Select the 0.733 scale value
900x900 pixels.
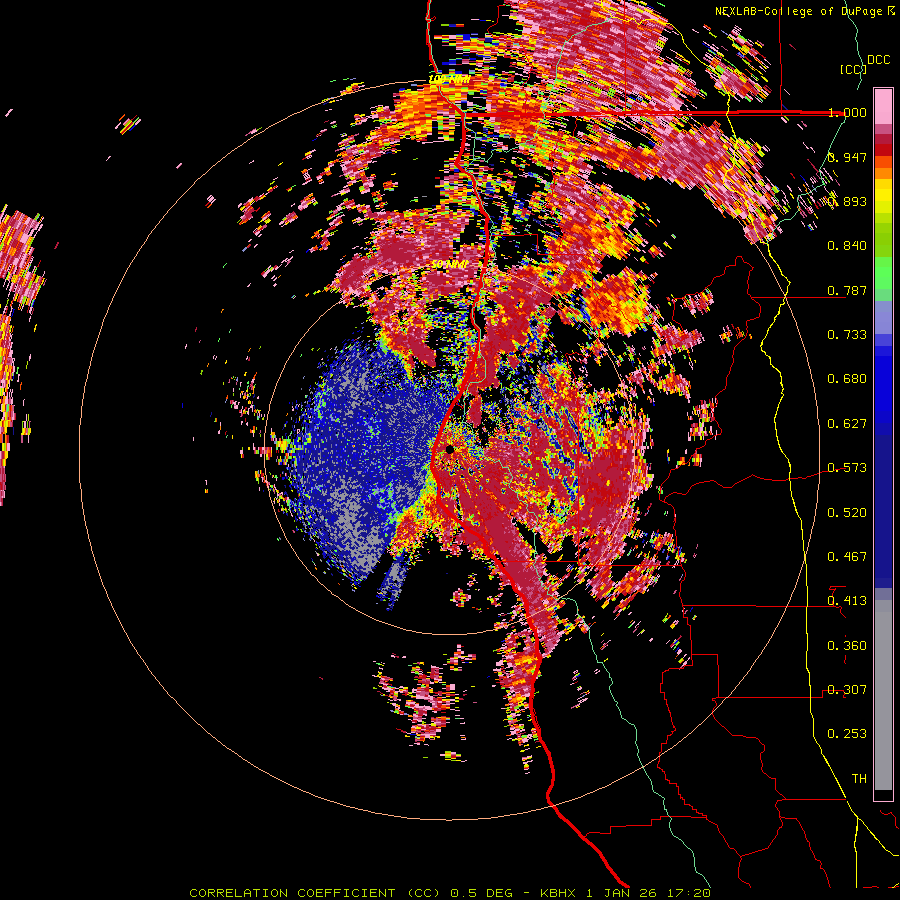(x=847, y=335)
